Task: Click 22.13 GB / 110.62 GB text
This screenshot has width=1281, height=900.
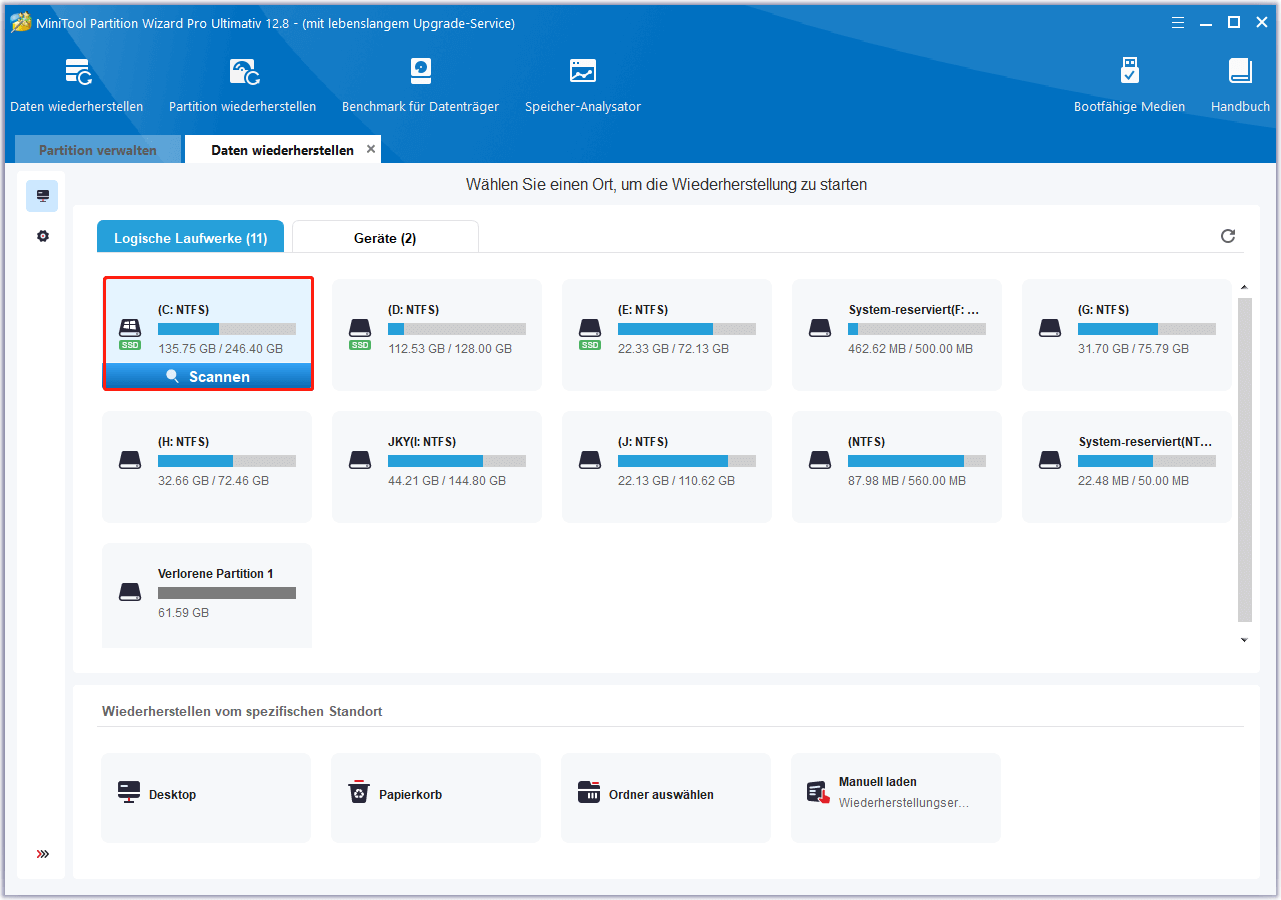Action: pyautogui.click(x=677, y=481)
